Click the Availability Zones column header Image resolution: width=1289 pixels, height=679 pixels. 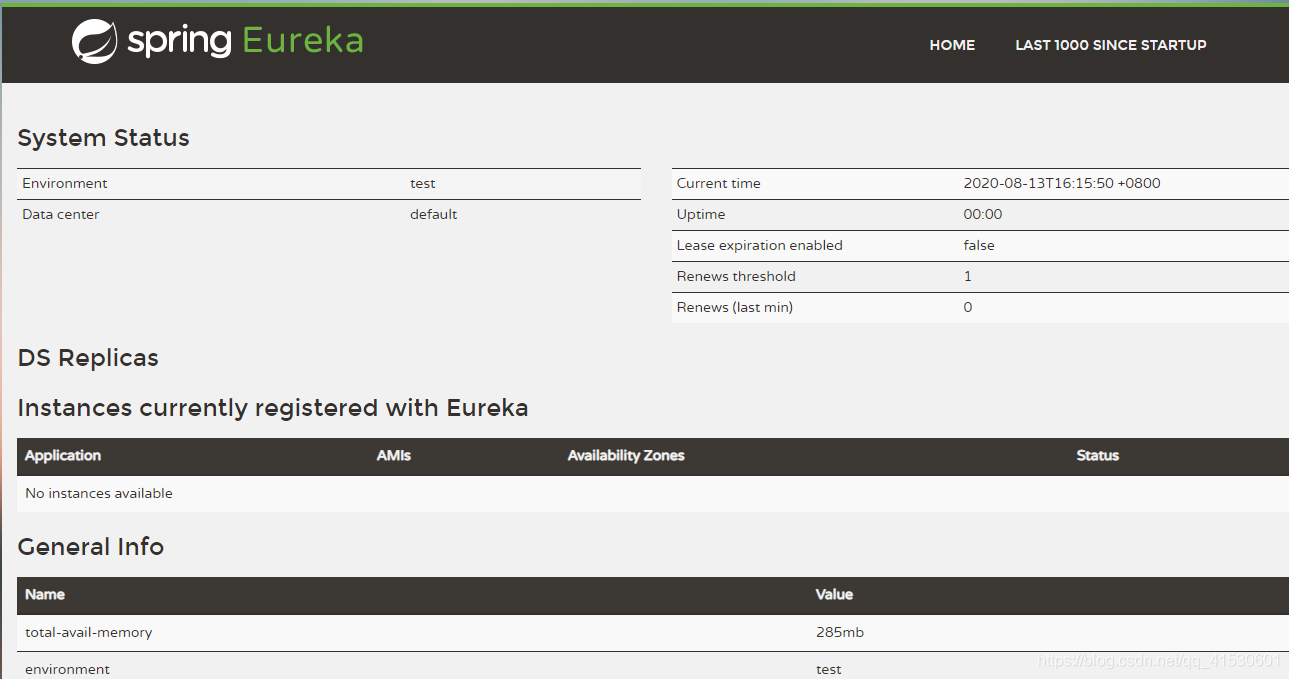click(626, 456)
